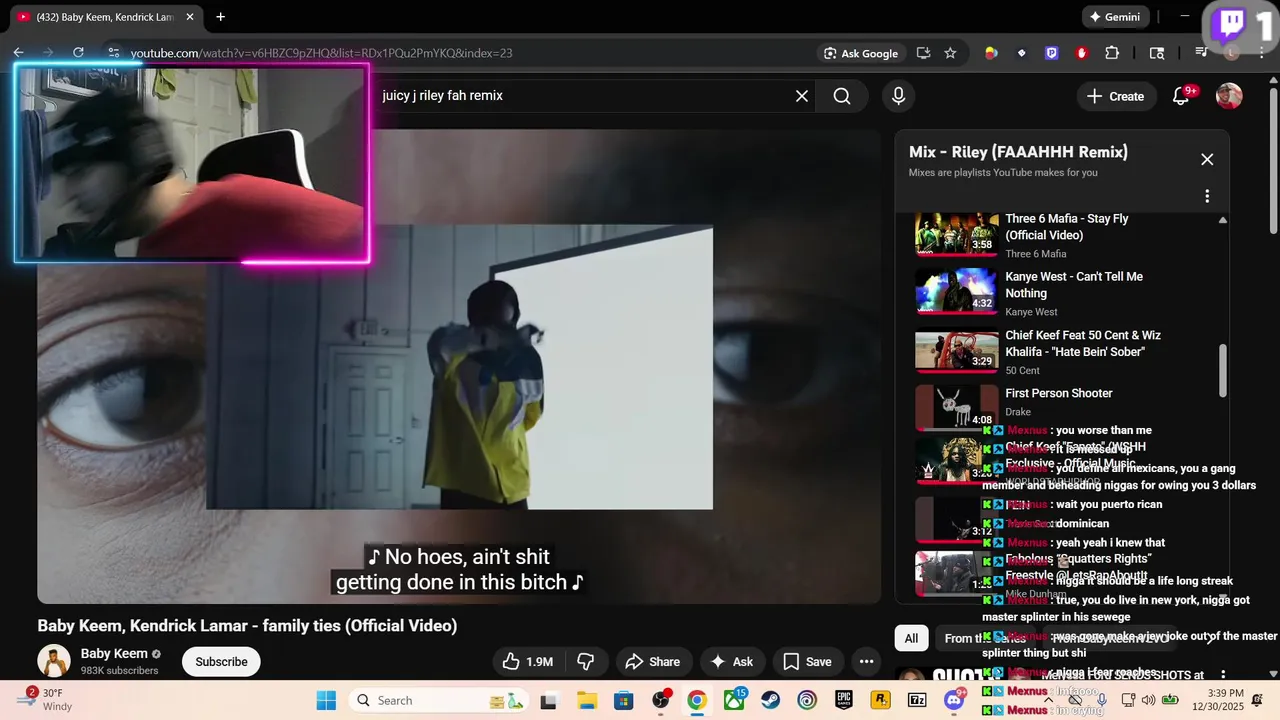The image size is (1280, 720).
Task: Click the Baby Keem channel avatar
Action: pyautogui.click(x=54, y=661)
